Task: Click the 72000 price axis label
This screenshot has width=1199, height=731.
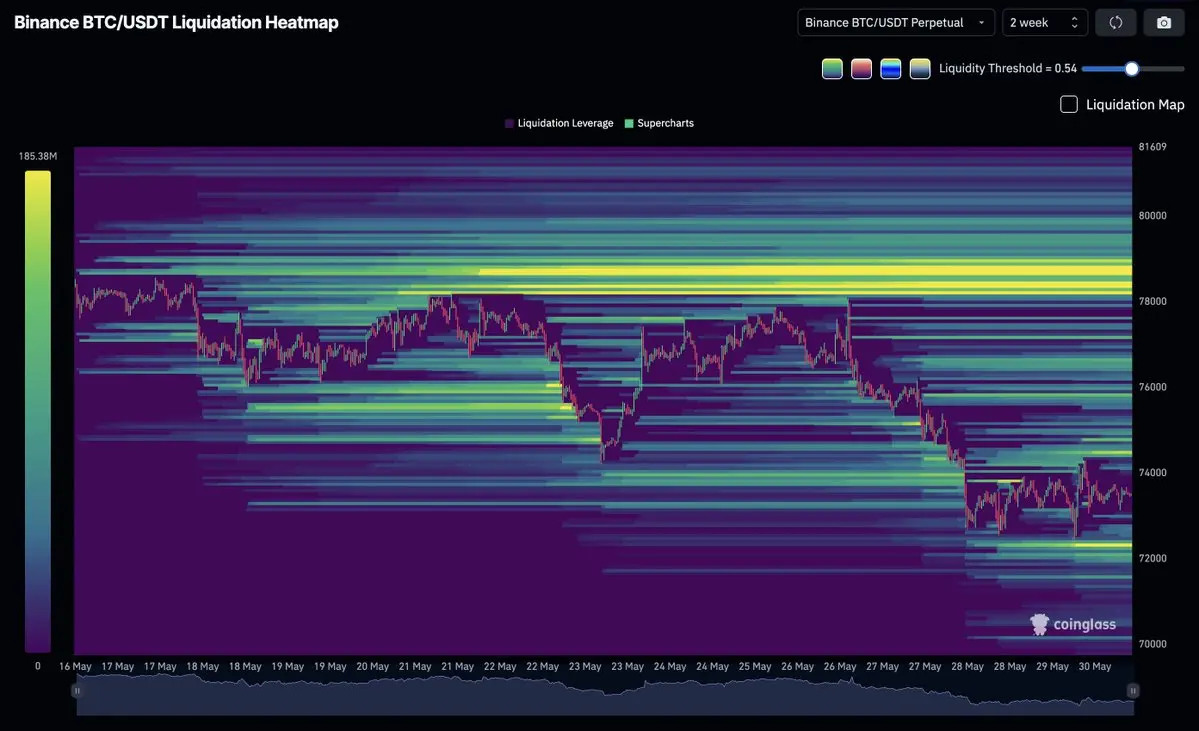Action: [1152, 558]
